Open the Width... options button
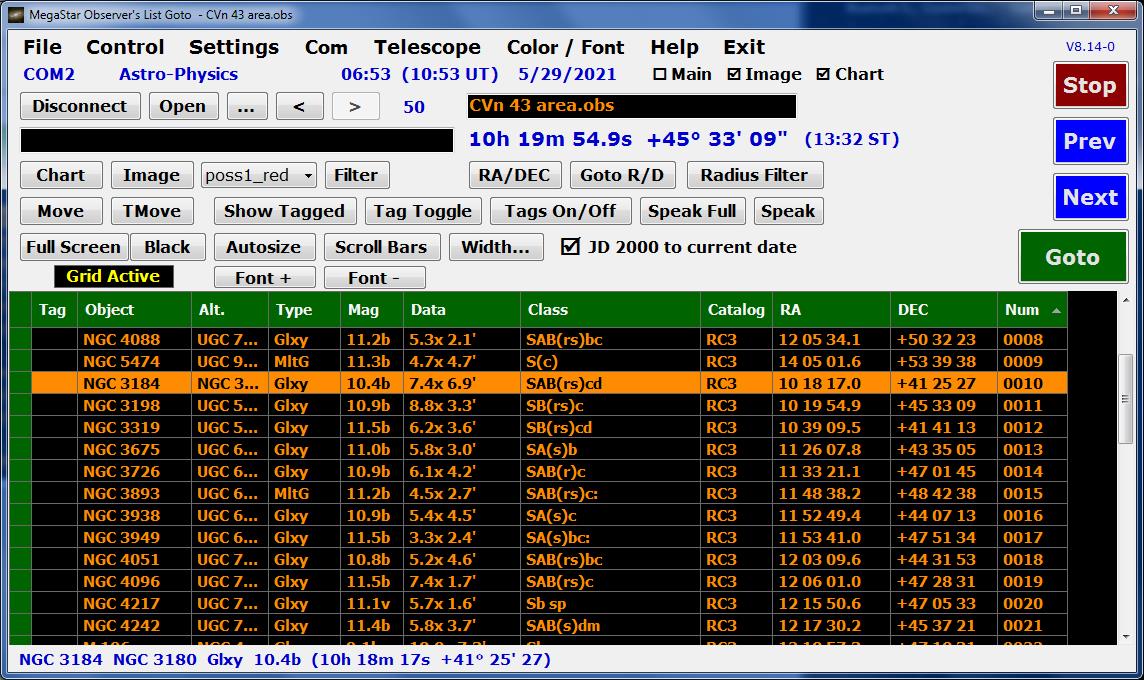Viewport: 1144px width, 680px height. click(x=495, y=247)
